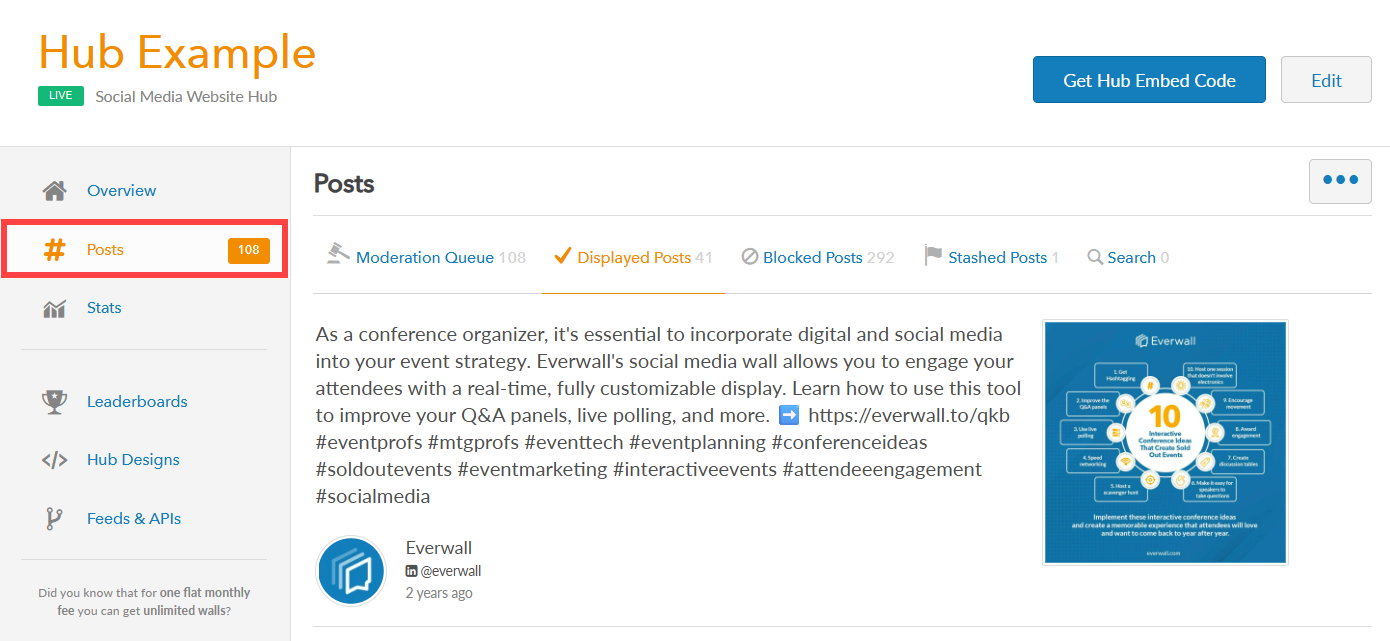
Task: Switch to the Displayed Posts tab
Action: pos(633,257)
